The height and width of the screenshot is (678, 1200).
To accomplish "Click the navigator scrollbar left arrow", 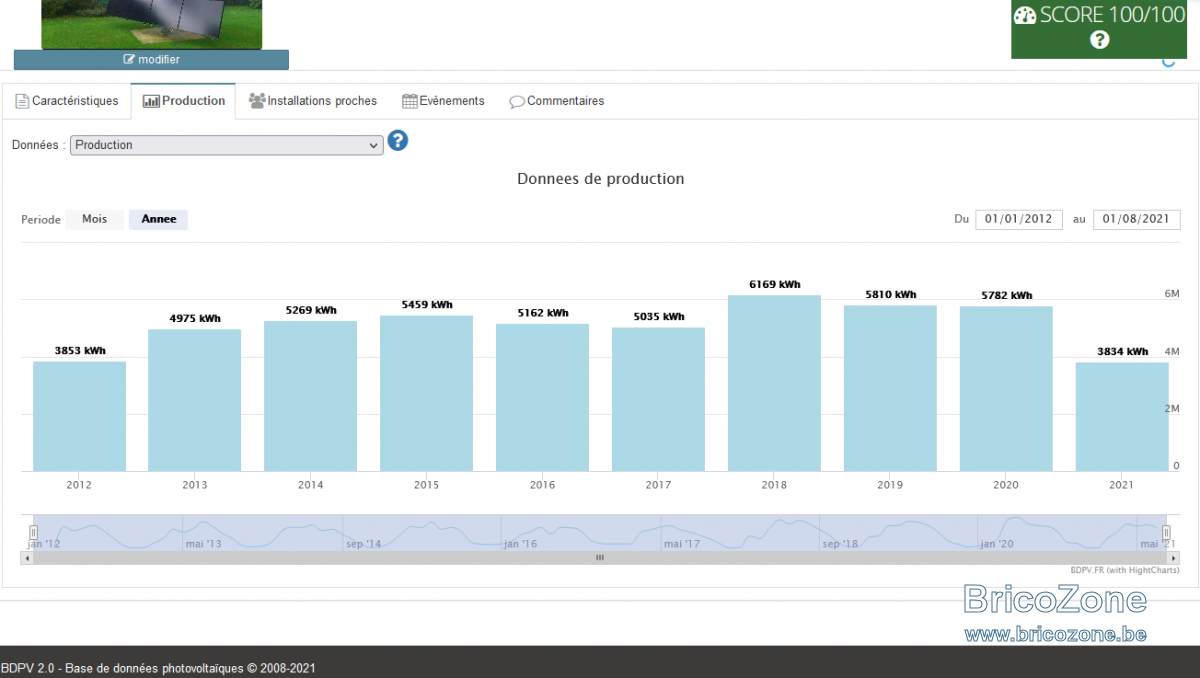I will click(x=27, y=558).
